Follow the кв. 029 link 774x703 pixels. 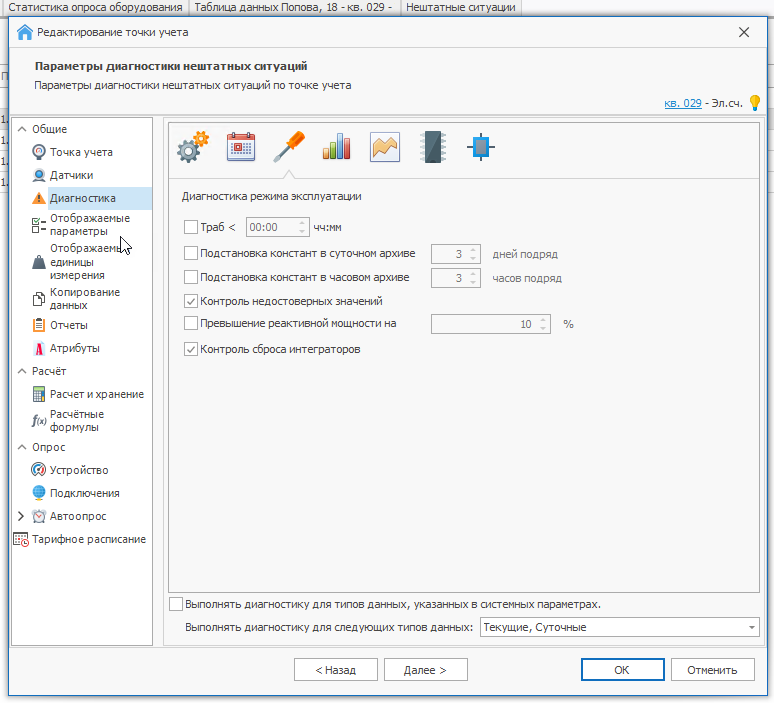click(x=682, y=103)
